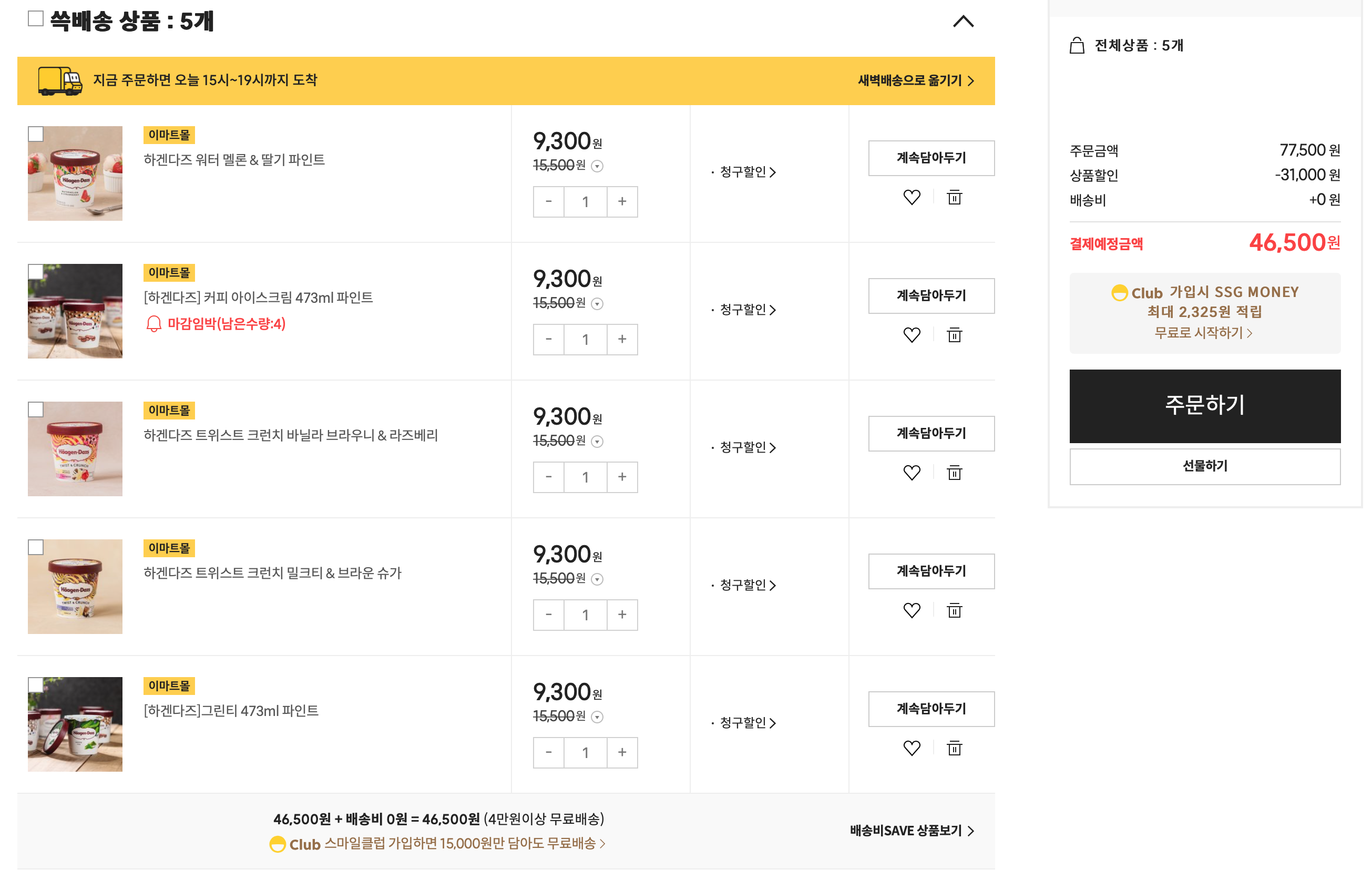Viewport: 1372px width, 880px height.
Task: Collapse the 쓱배송 상품 section chevron
Action: click(x=963, y=22)
